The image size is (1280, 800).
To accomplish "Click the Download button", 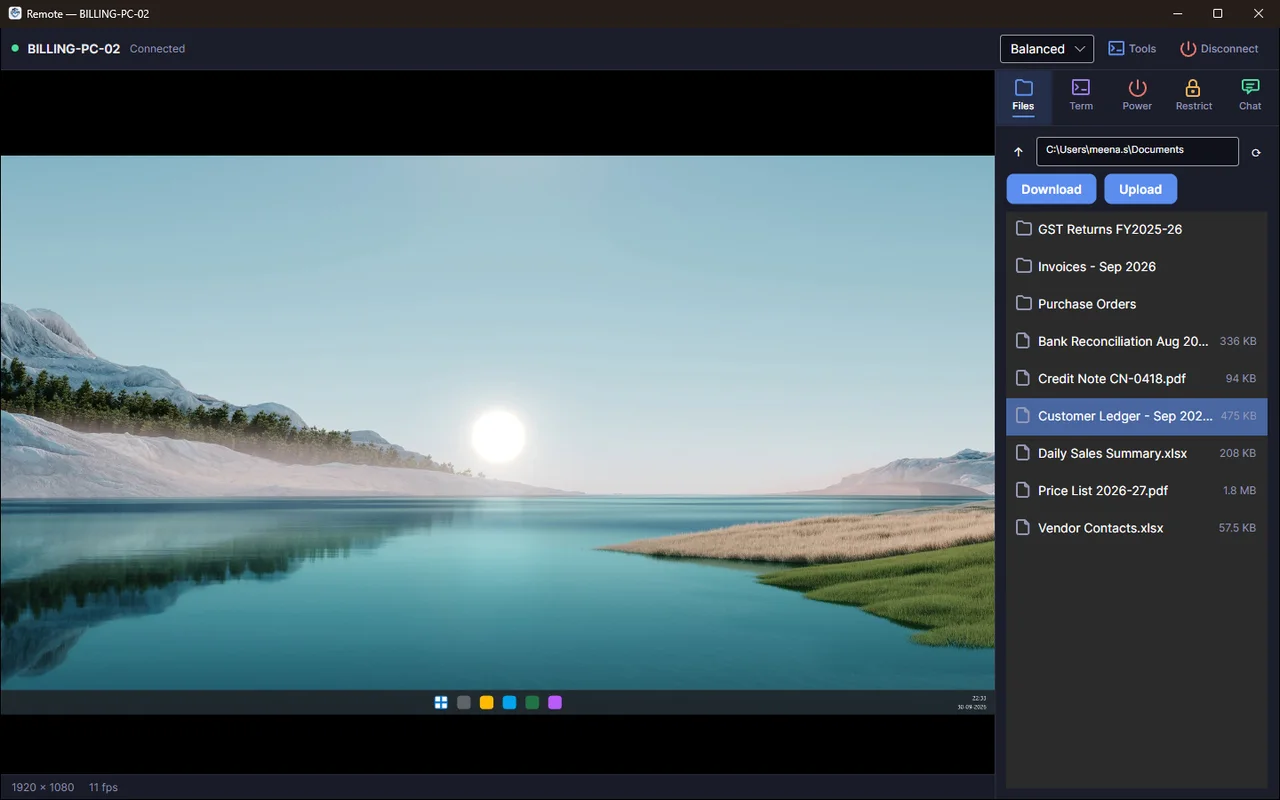I will coord(1051,189).
